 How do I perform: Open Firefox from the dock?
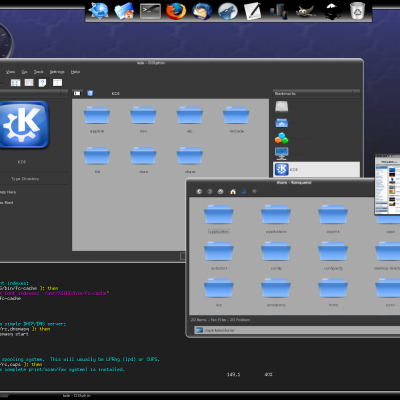click(x=176, y=11)
